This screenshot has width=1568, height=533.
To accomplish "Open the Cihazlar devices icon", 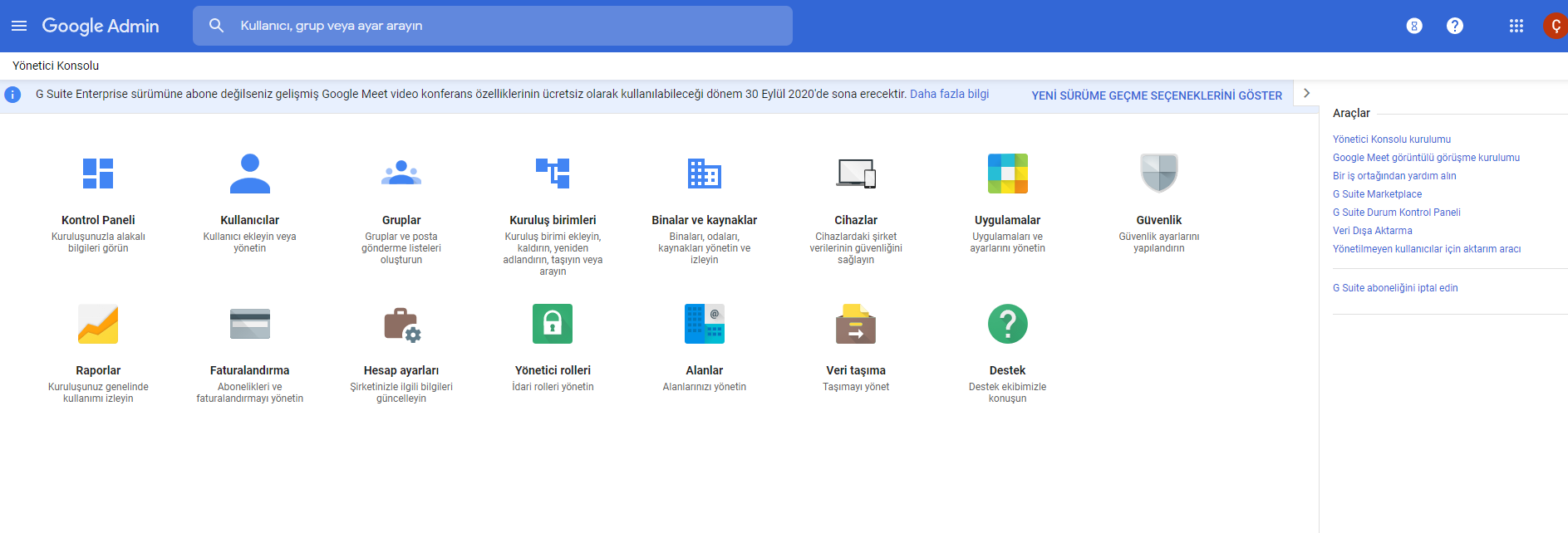I will 856,174.
